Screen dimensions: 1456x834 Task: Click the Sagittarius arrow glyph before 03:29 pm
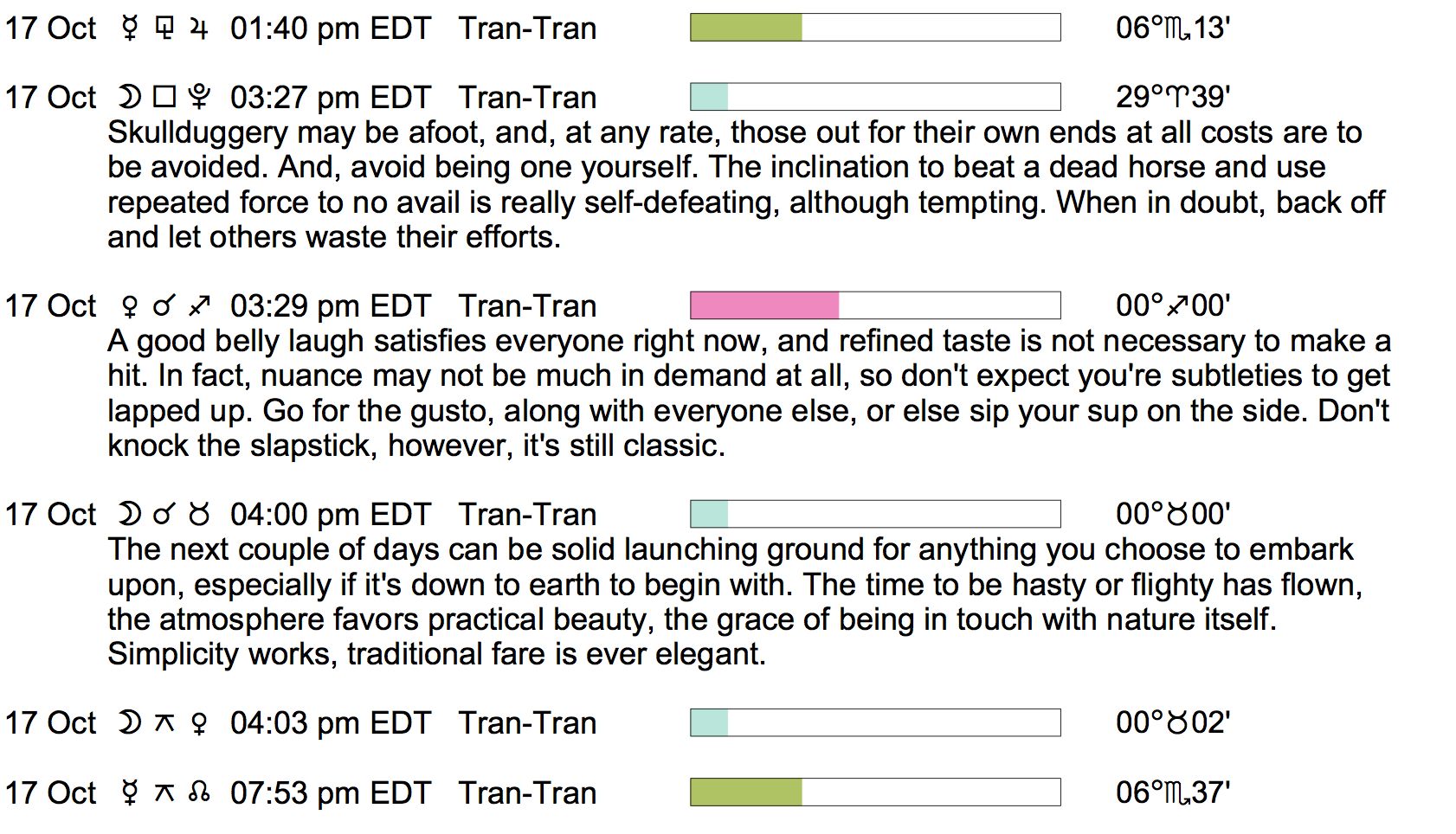(x=199, y=306)
